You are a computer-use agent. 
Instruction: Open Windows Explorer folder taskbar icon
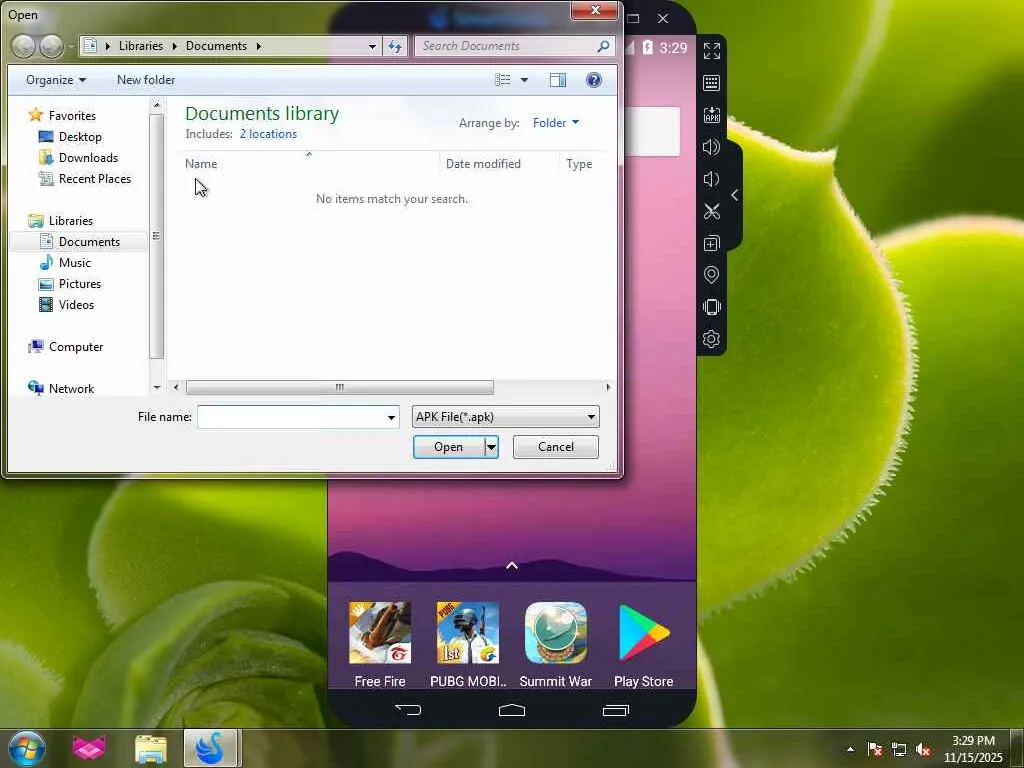150,748
